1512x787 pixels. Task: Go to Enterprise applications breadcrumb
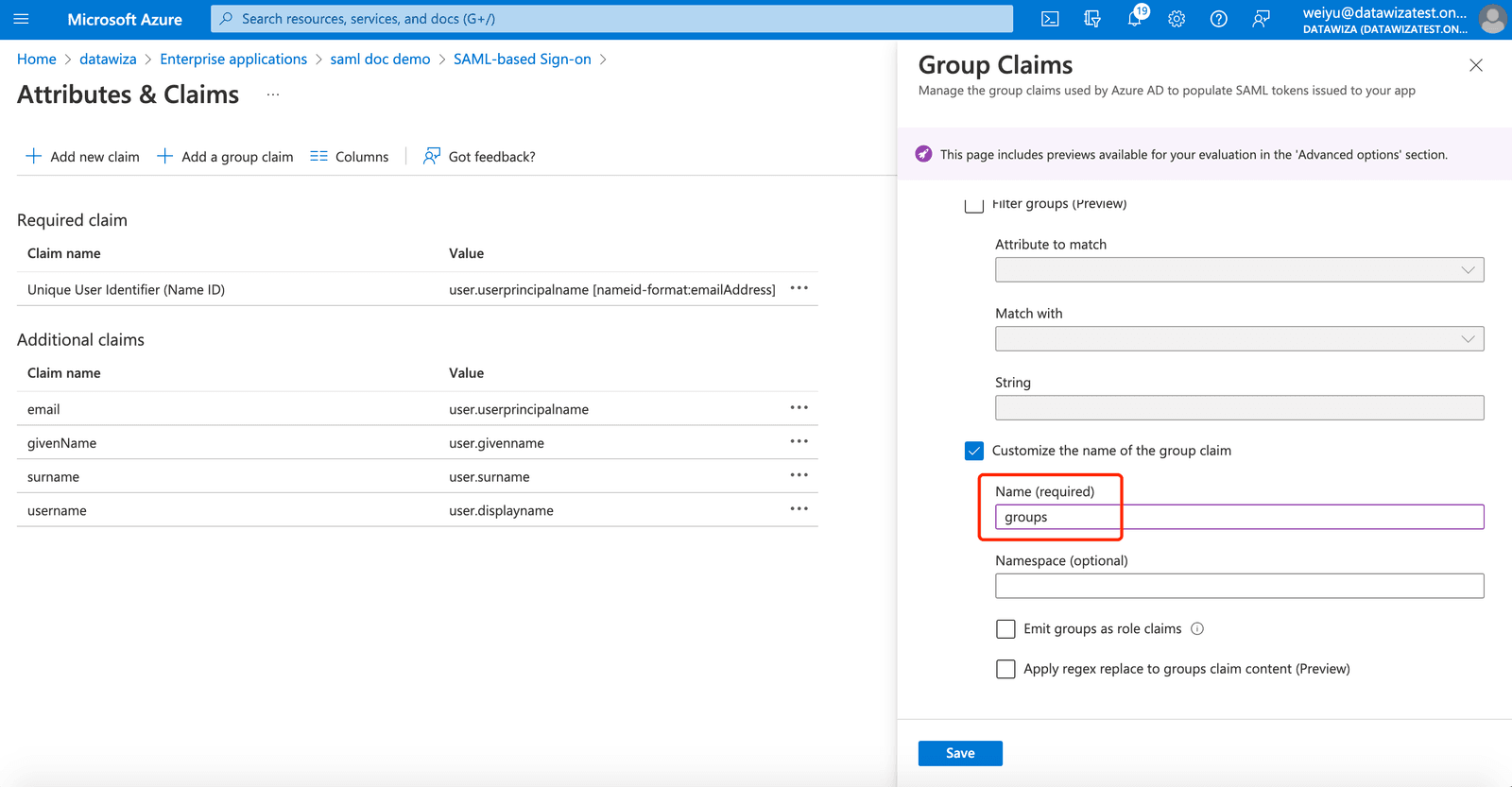(x=233, y=59)
